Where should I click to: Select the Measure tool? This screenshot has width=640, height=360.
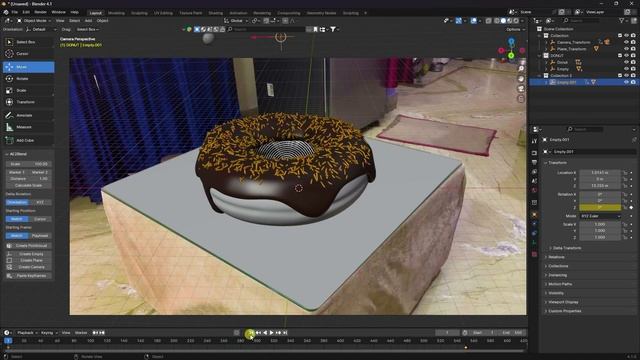point(28,127)
